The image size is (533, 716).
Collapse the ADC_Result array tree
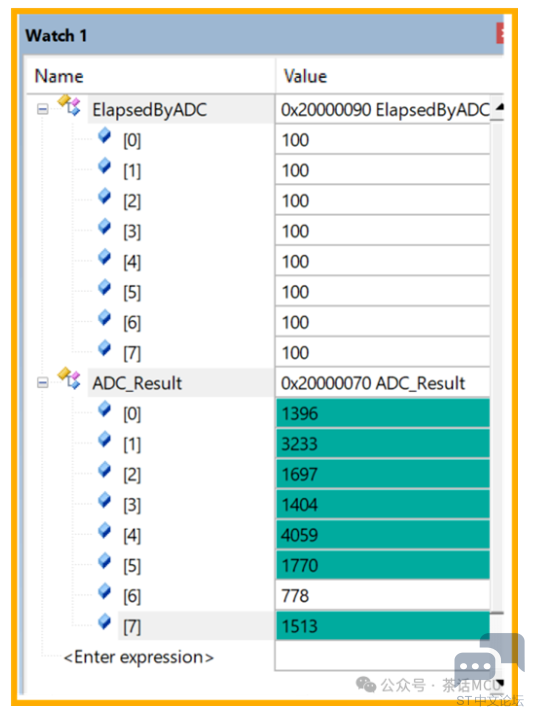point(42,383)
